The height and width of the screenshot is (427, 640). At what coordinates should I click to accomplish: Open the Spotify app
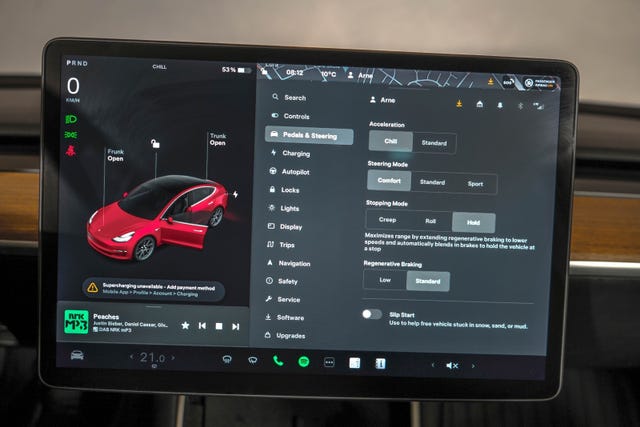click(x=304, y=362)
